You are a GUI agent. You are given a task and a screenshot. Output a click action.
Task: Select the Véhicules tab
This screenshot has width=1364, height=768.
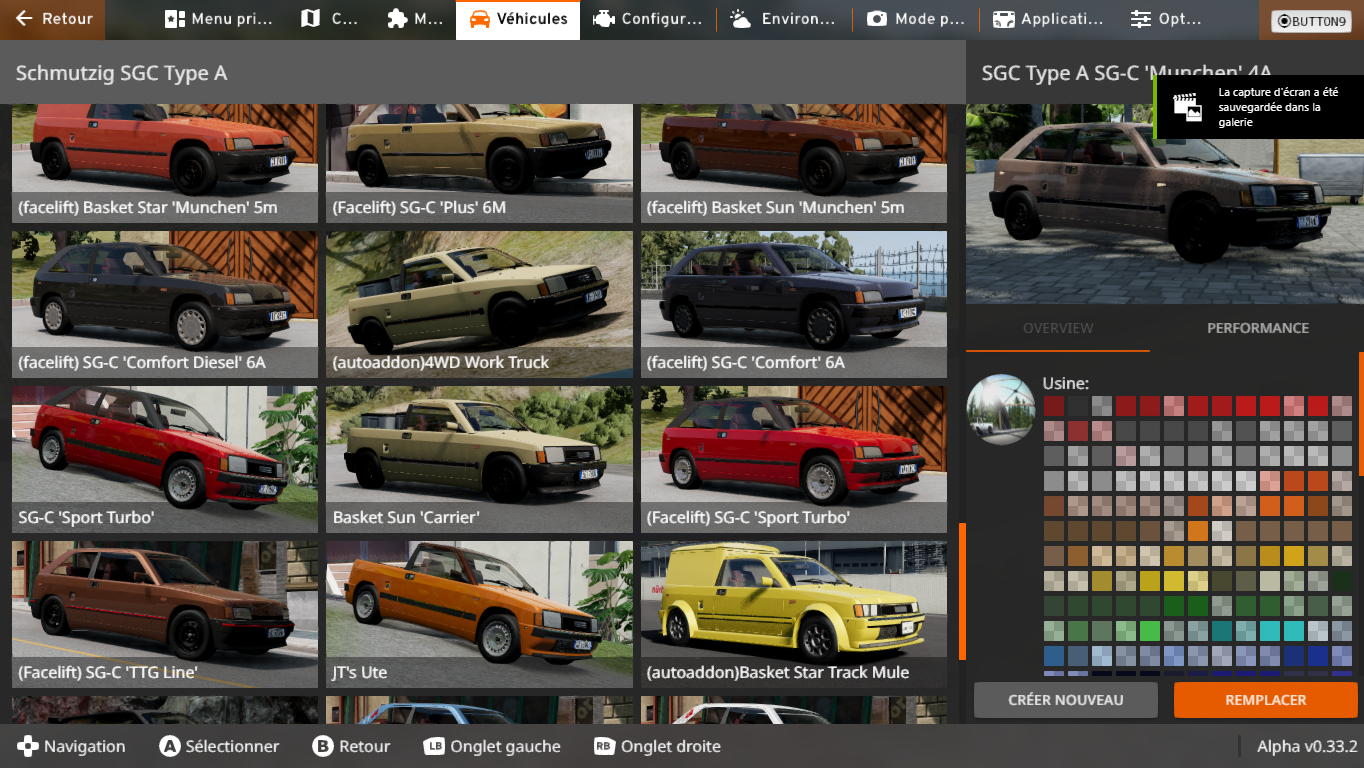coord(518,19)
